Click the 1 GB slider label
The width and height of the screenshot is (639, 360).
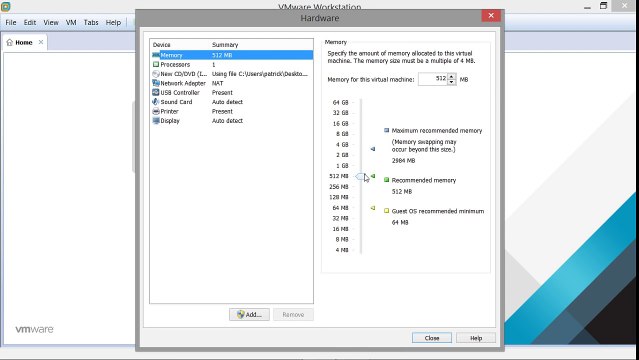(x=342, y=166)
